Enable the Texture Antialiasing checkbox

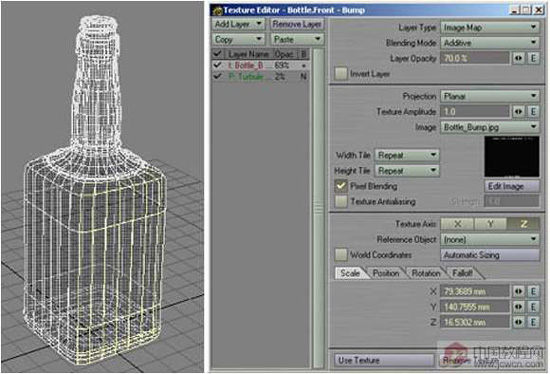[x=341, y=201]
